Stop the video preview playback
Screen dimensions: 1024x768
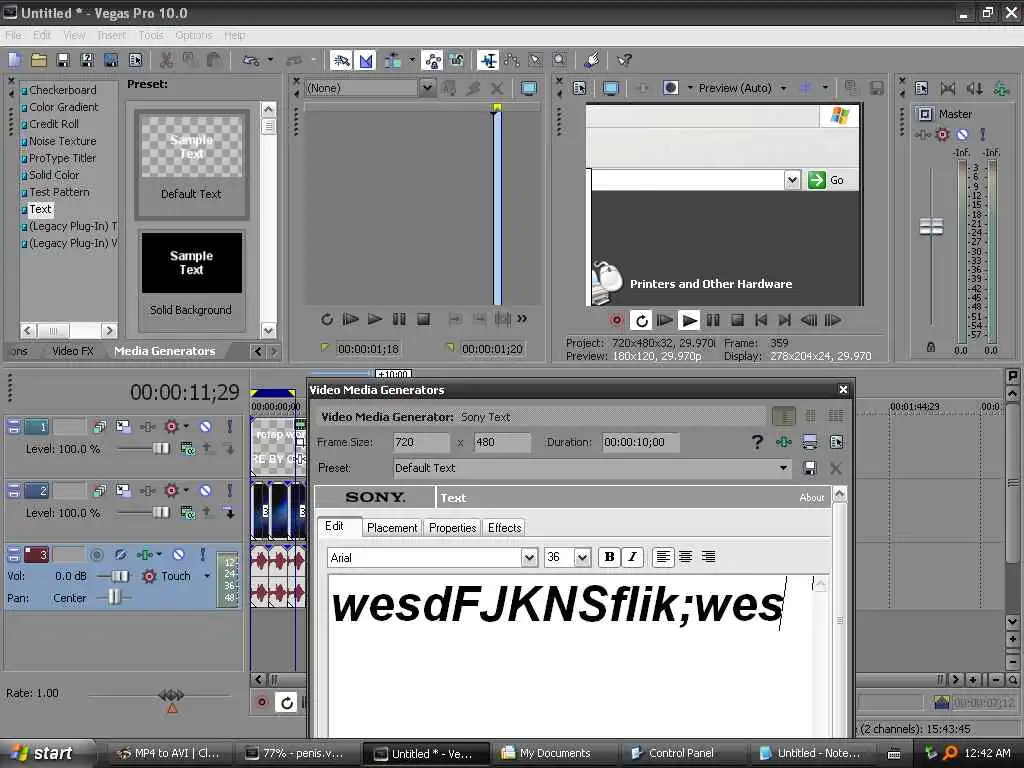(x=737, y=320)
